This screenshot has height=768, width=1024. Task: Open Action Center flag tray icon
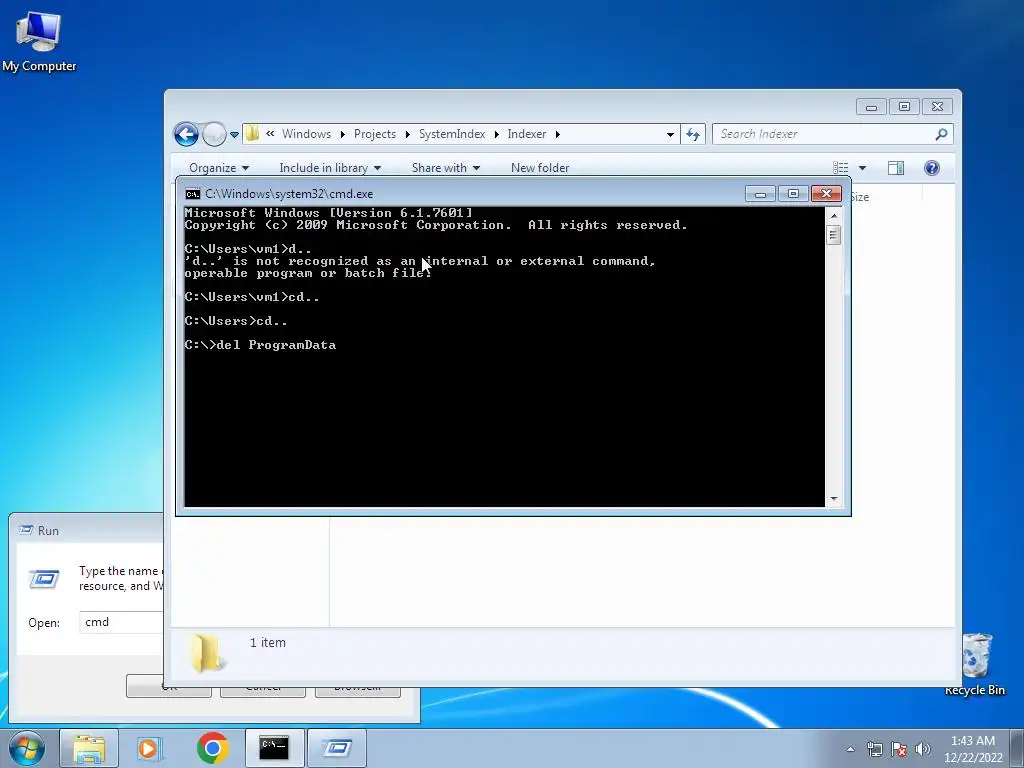[899, 749]
